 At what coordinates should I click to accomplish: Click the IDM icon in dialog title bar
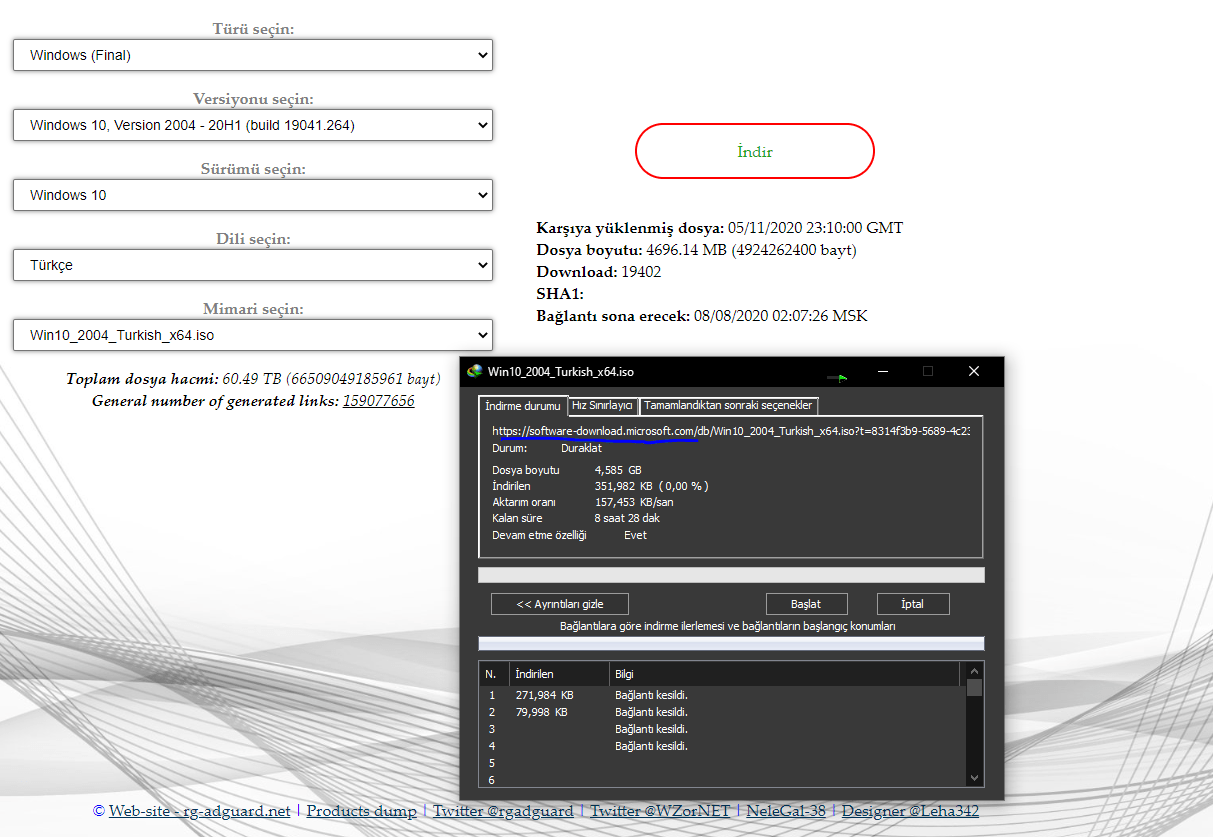pyautogui.click(x=475, y=371)
